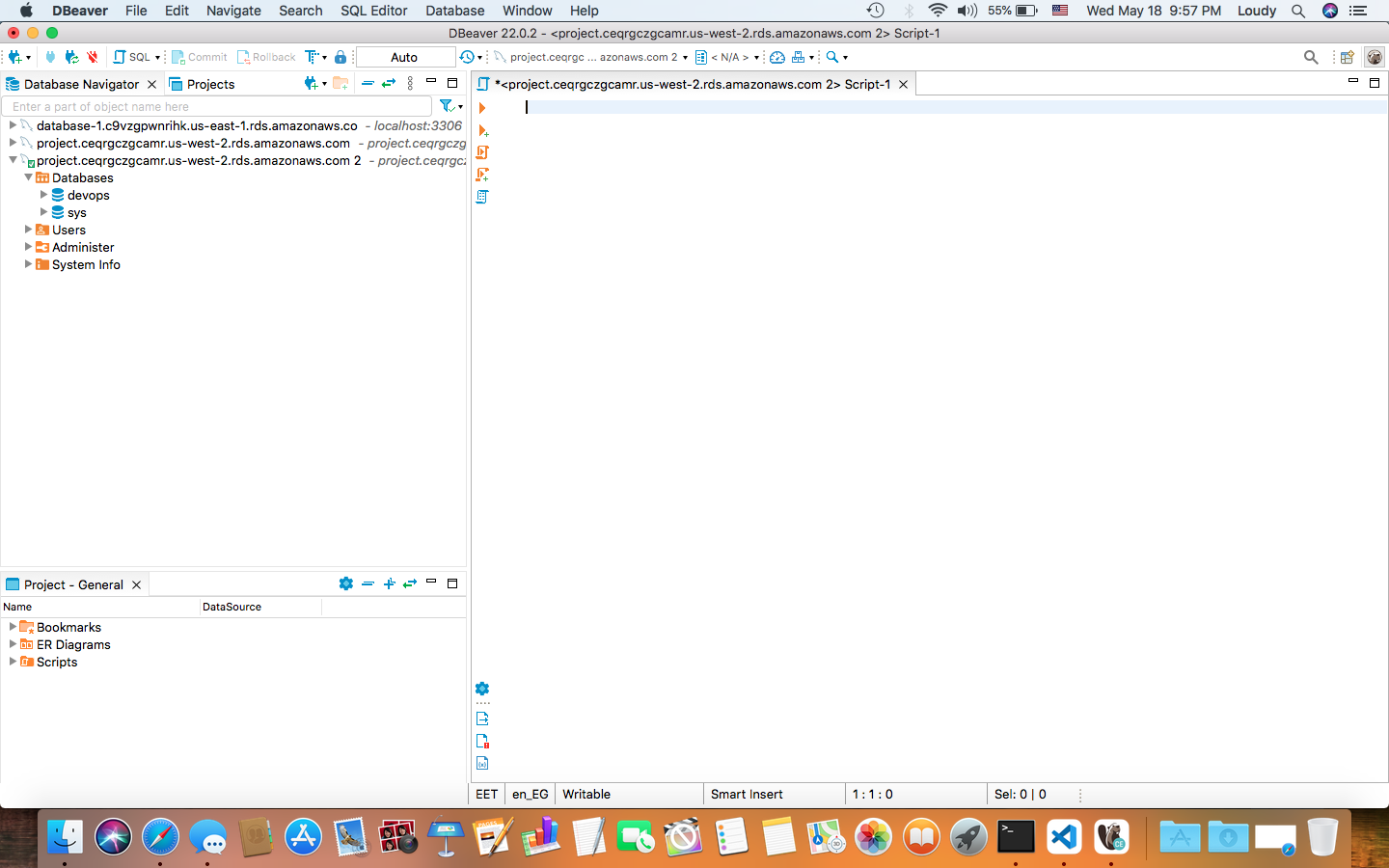The image size is (1389, 868).
Task: Click the Execute SQL script icon
Action: tap(482, 152)
